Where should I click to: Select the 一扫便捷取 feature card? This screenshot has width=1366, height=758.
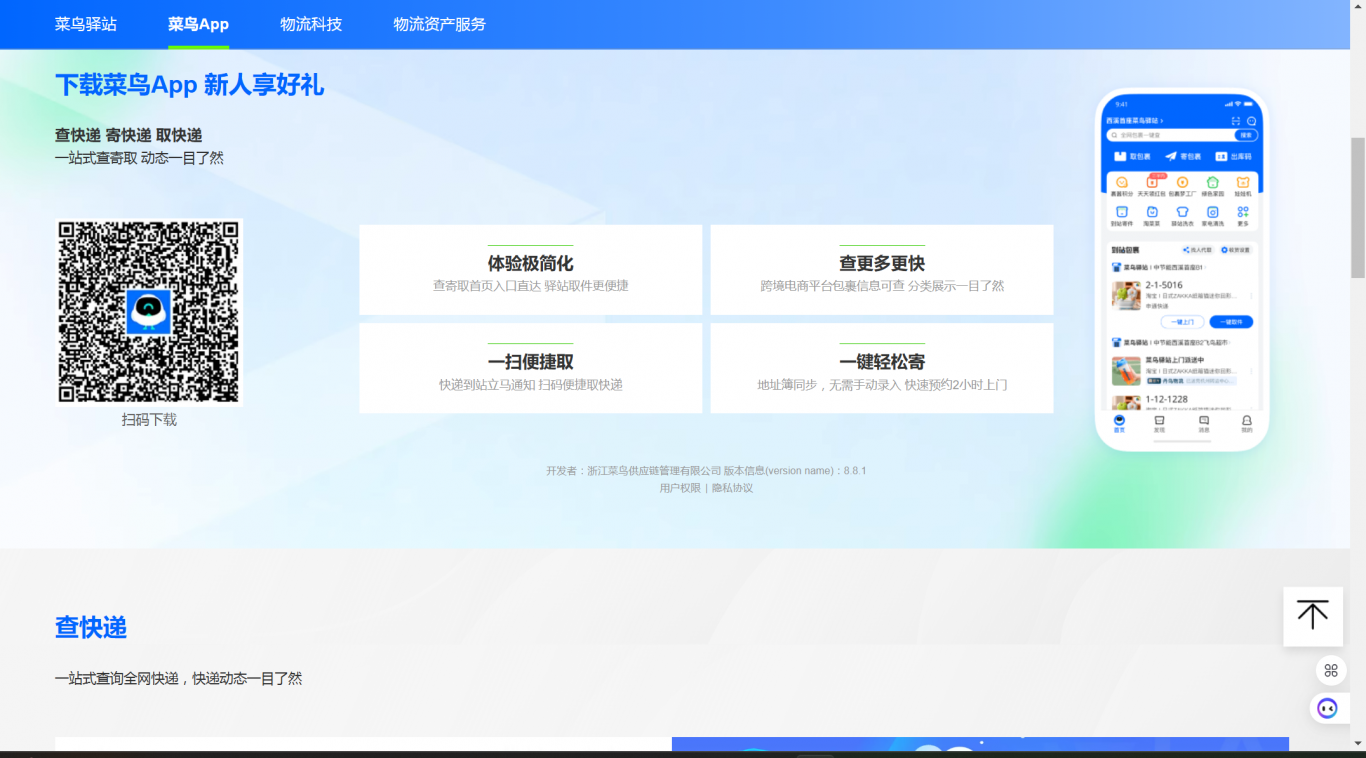pos(530,368)
